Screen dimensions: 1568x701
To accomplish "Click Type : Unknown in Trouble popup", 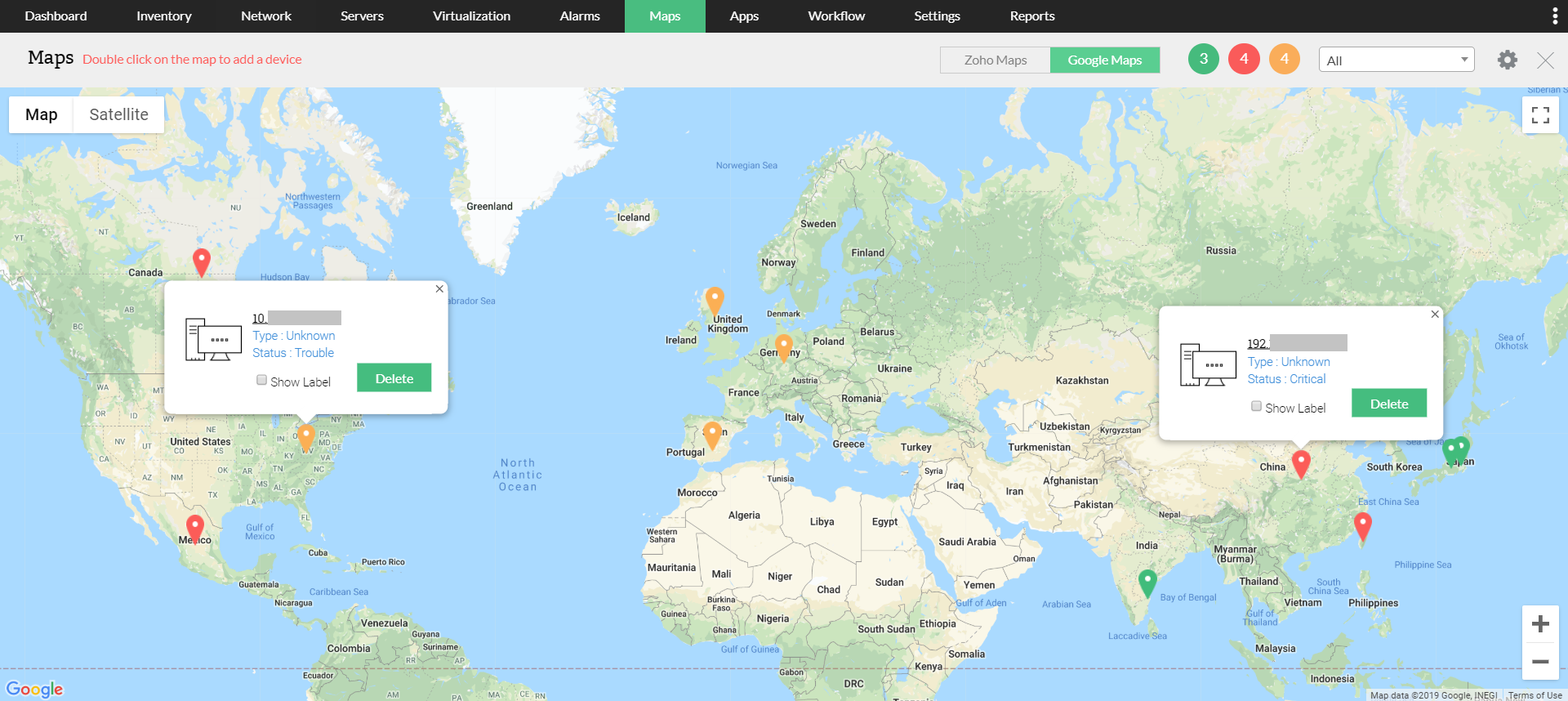I will point(294,336).
